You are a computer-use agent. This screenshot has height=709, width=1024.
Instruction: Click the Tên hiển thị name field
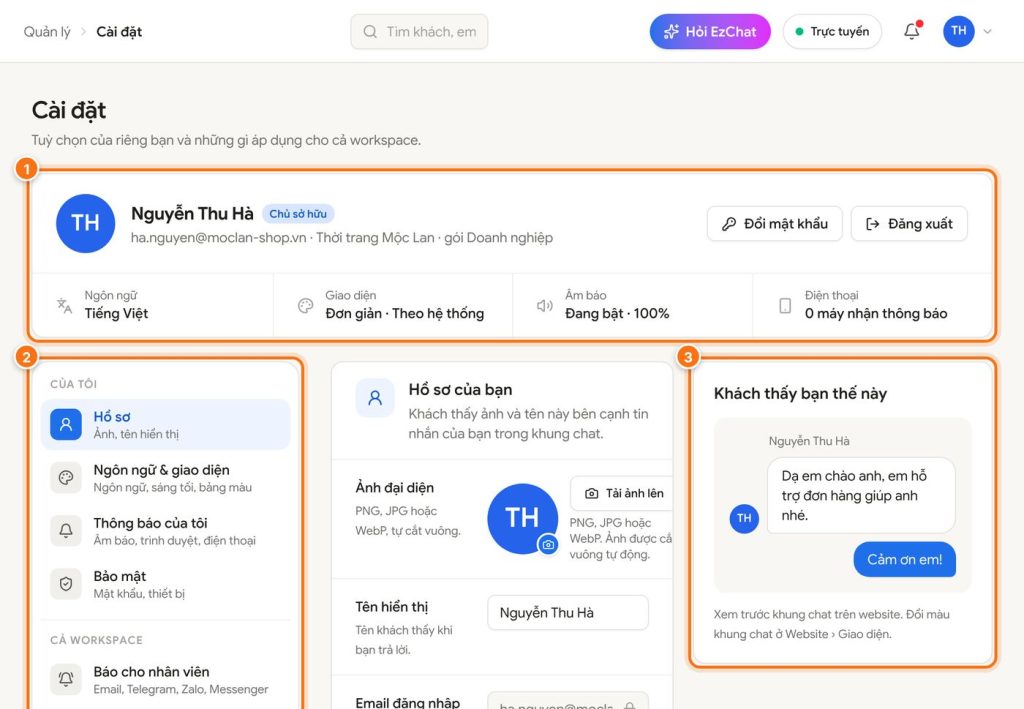[568, 612]
